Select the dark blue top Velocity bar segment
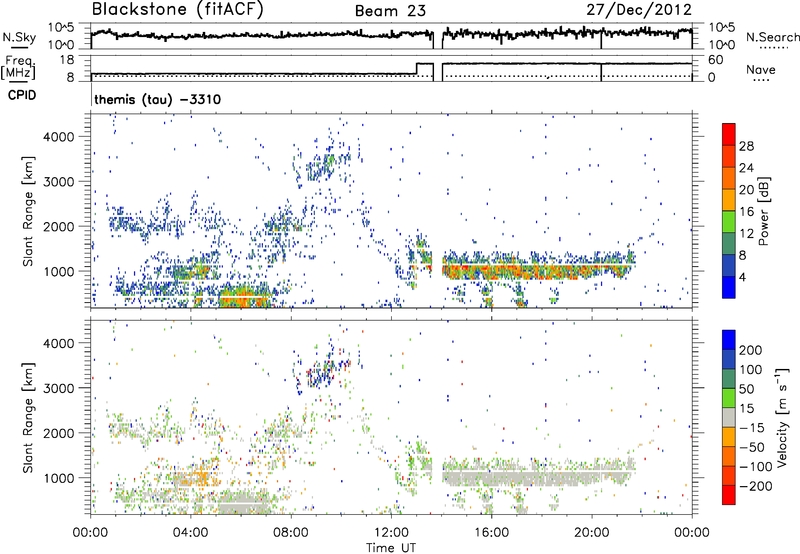Viewport: 800px width, 554px height. pyautogui.click(x=729, y=340)
